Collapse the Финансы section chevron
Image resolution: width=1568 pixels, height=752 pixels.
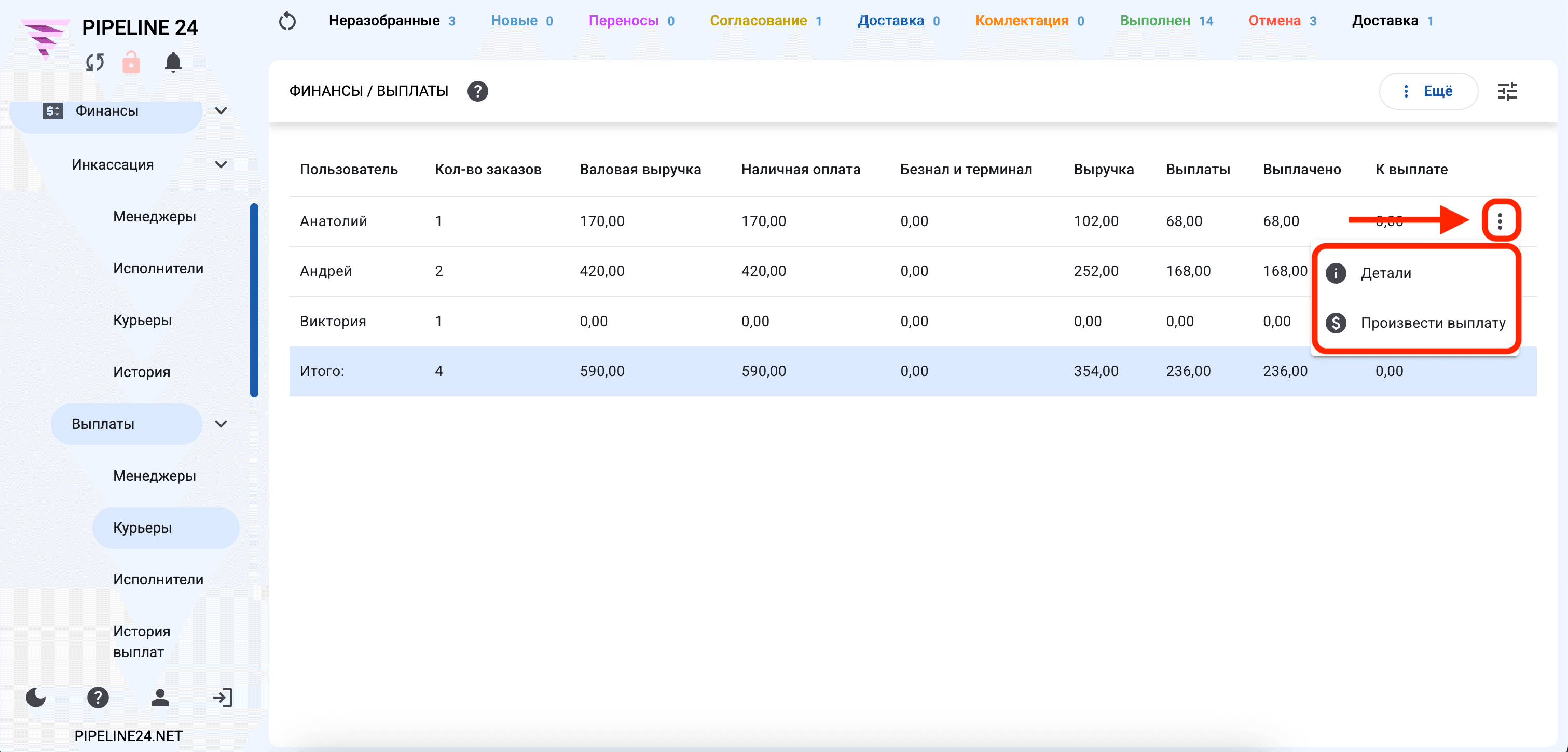coord(221,111)
